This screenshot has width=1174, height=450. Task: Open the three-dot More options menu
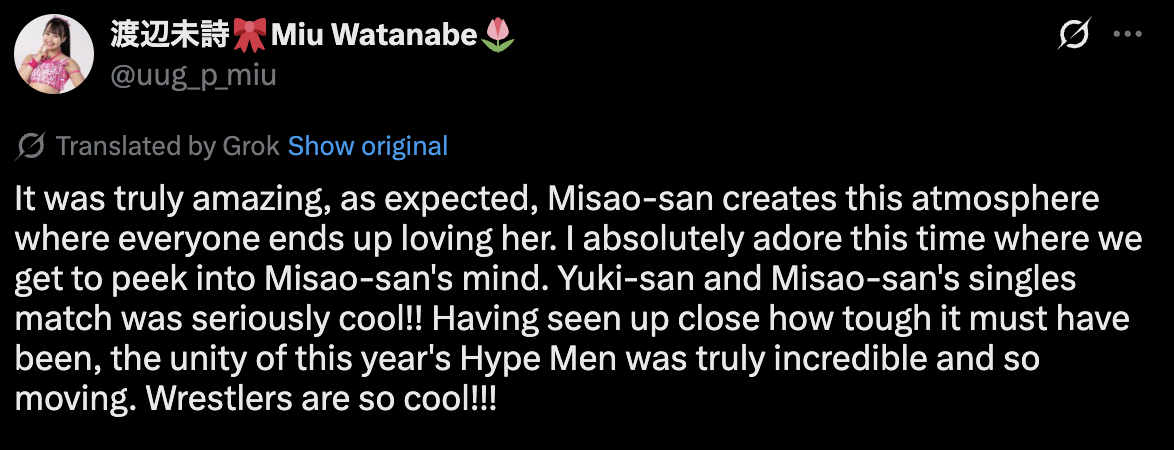(1127, 37)
